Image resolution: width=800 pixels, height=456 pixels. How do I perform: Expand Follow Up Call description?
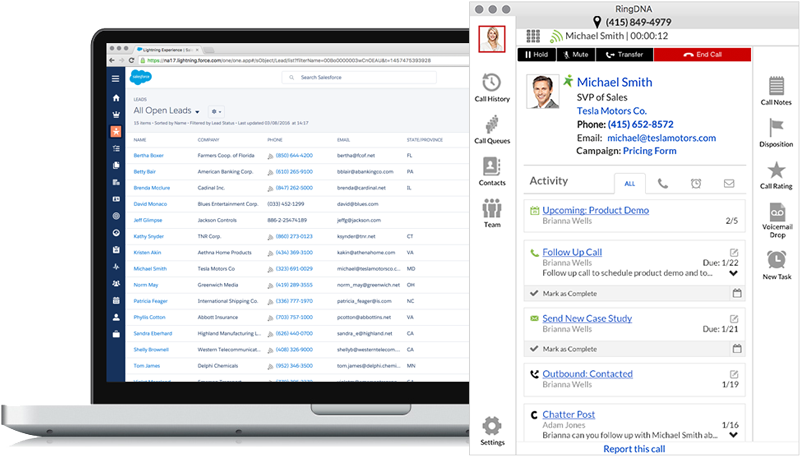(x=733, y=273)
